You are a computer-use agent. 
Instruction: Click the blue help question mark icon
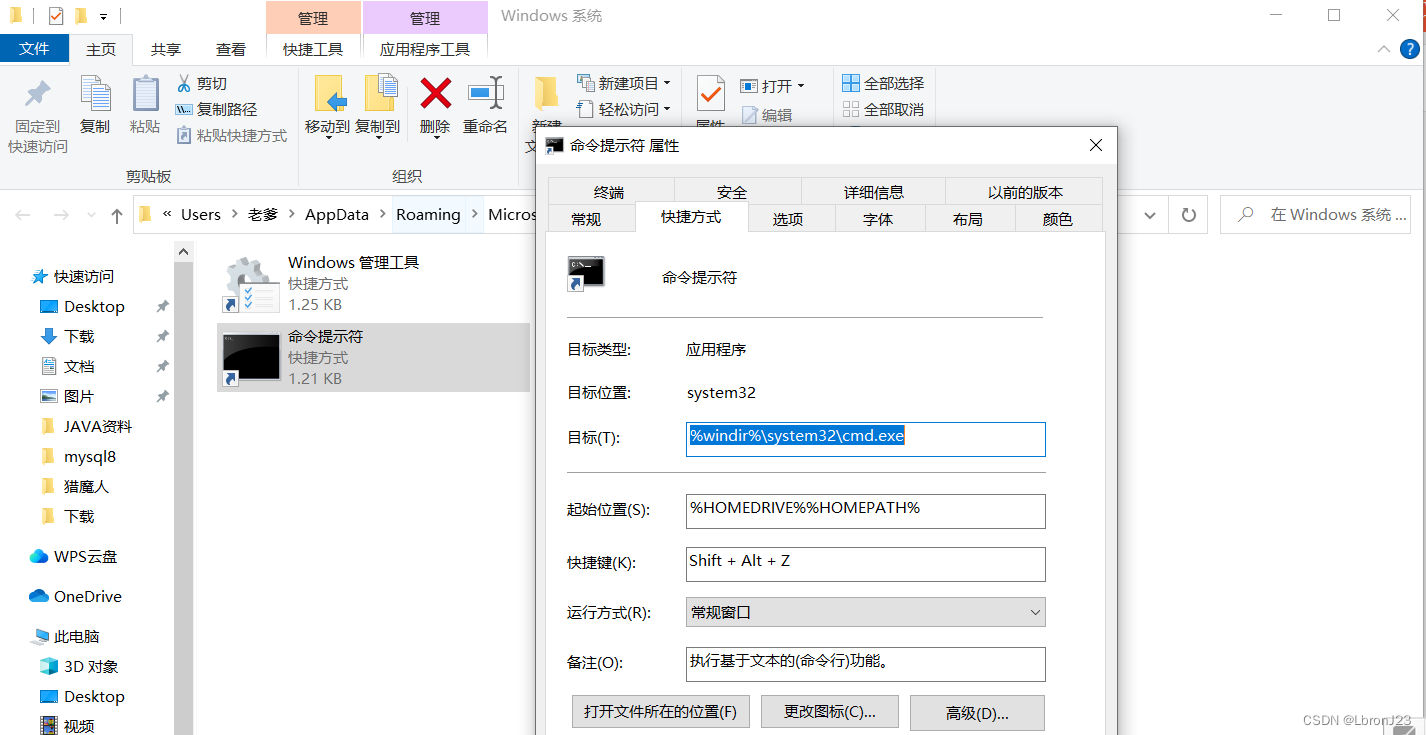point(1410,47)
